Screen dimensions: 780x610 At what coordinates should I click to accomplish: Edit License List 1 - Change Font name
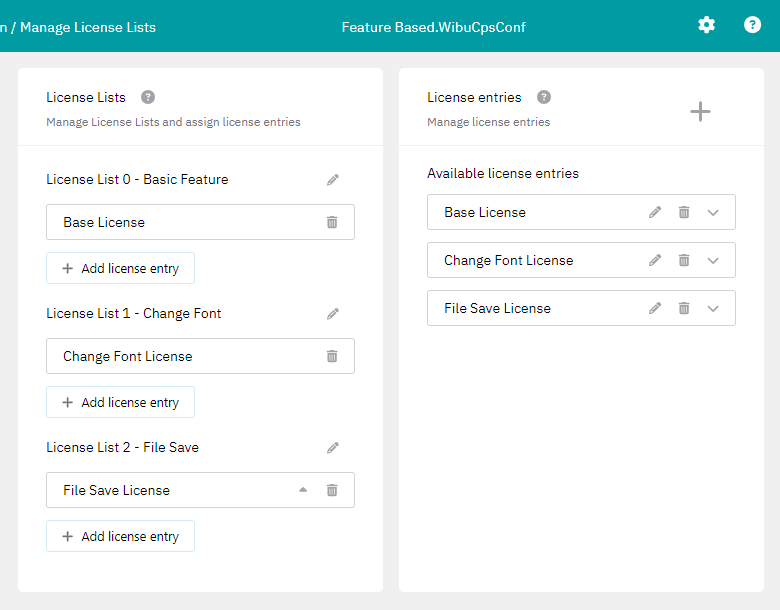pos(333,314)
